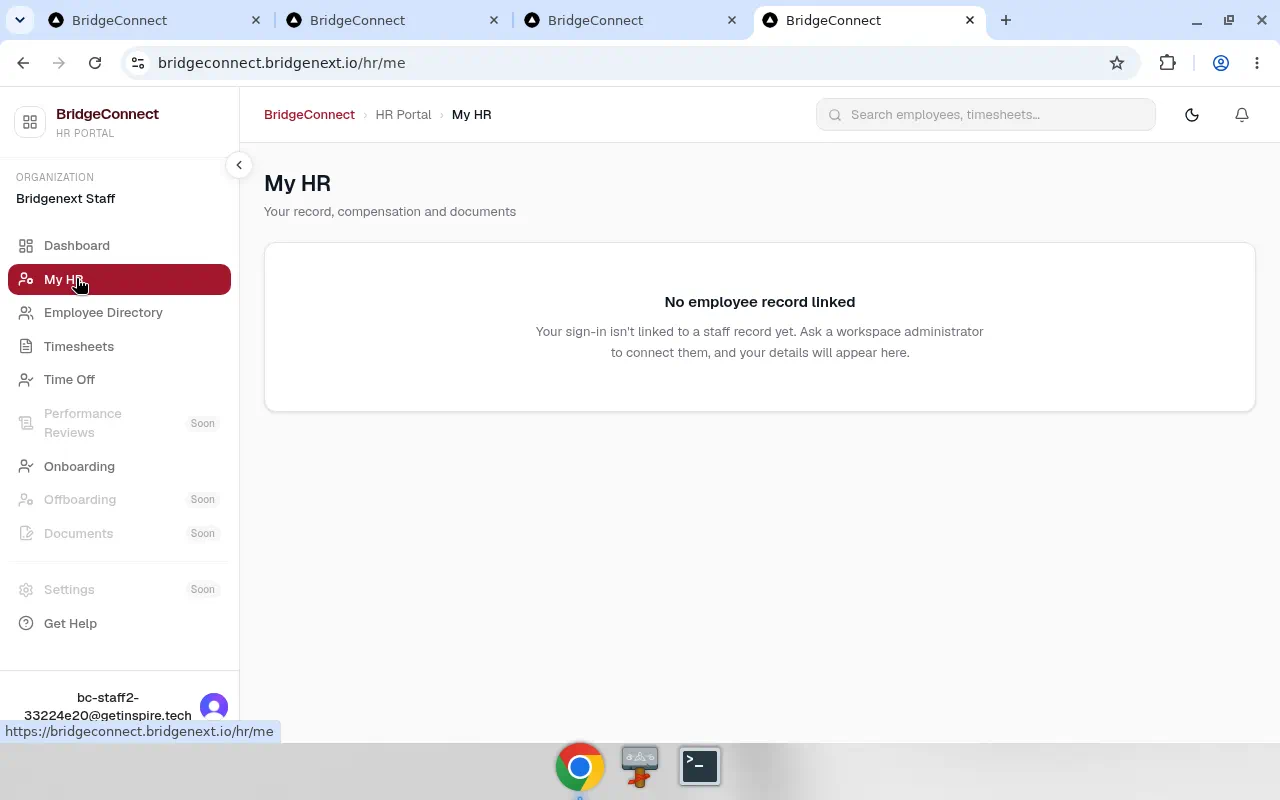
Task: Click the browser forward arrow
Action: tap(59, 63)
